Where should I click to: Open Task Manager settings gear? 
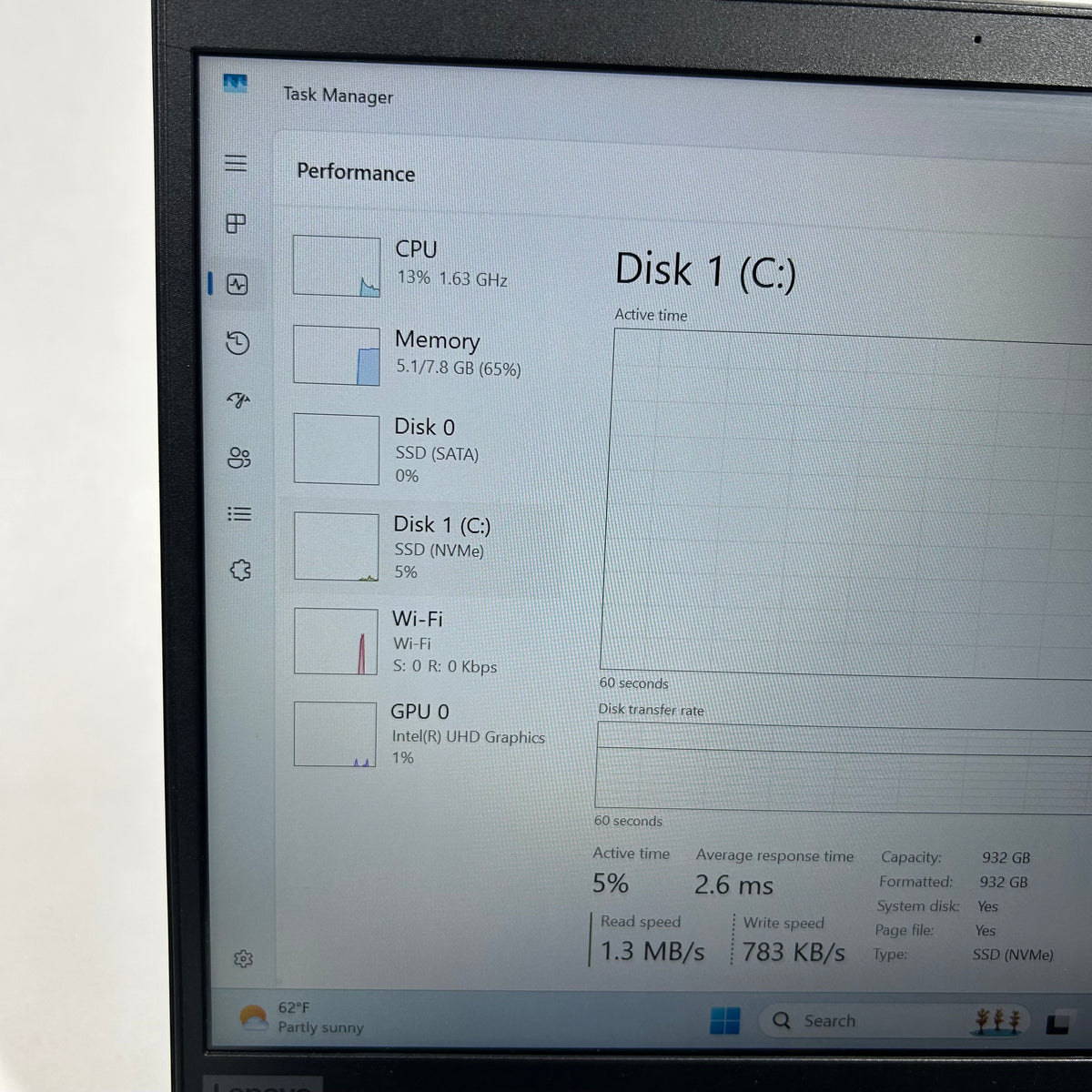pyautogui.click(x=243, y=958)
